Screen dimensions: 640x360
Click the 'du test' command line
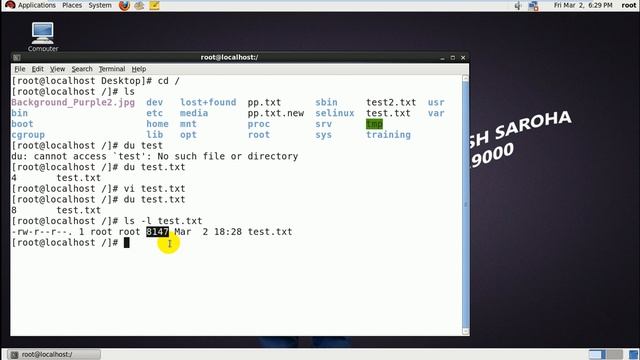(143, 145)
